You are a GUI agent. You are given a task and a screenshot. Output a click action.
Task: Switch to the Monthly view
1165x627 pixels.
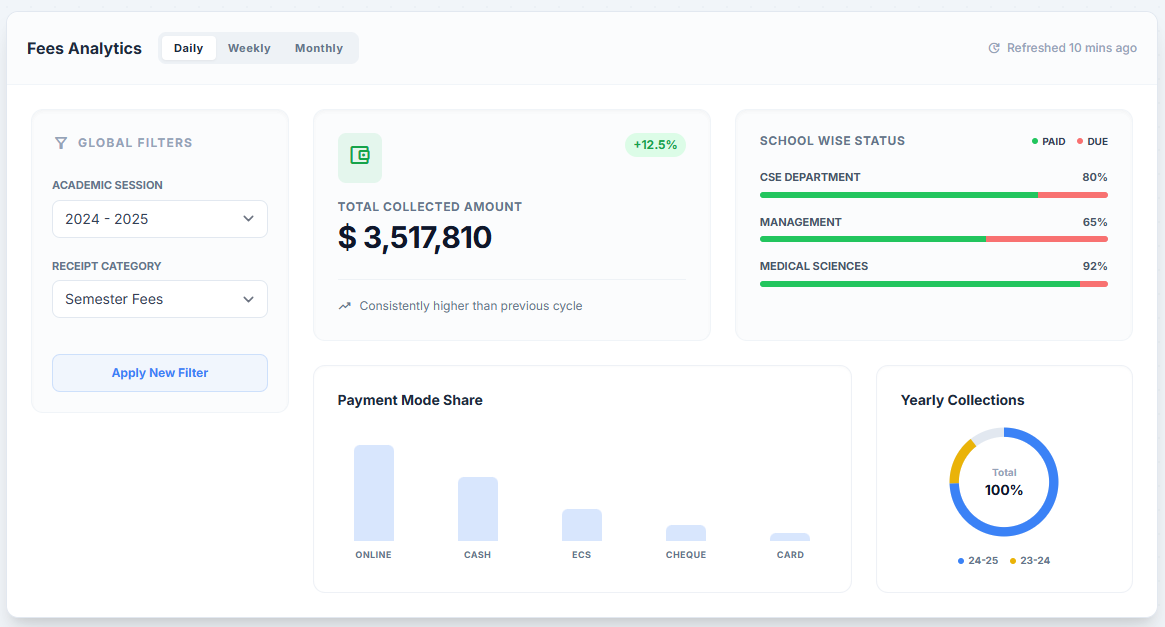pyautogui.click(x=319, y=48)
